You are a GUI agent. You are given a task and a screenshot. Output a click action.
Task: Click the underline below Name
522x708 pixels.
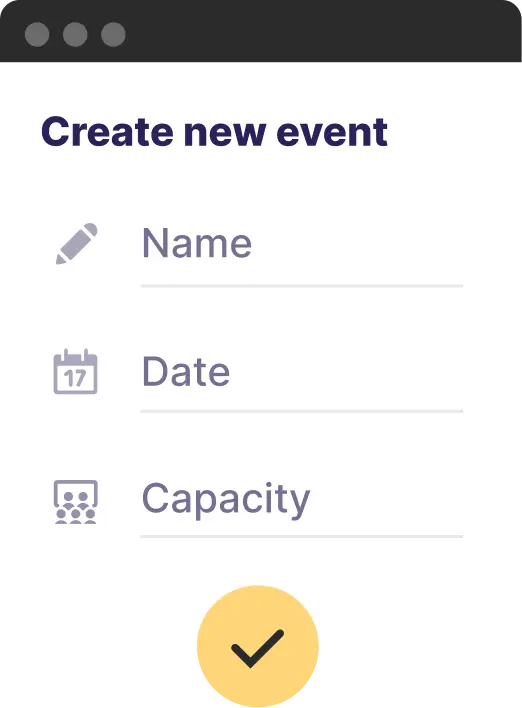coord(302,286)
